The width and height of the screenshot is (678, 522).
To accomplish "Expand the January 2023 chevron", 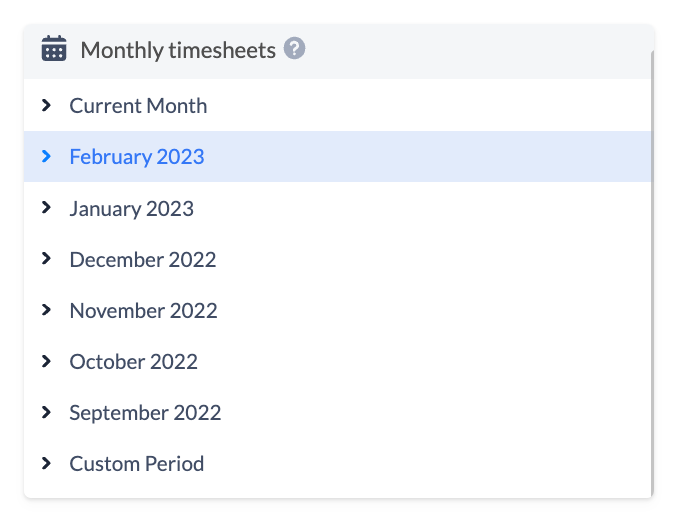I will tap(46, 208).
